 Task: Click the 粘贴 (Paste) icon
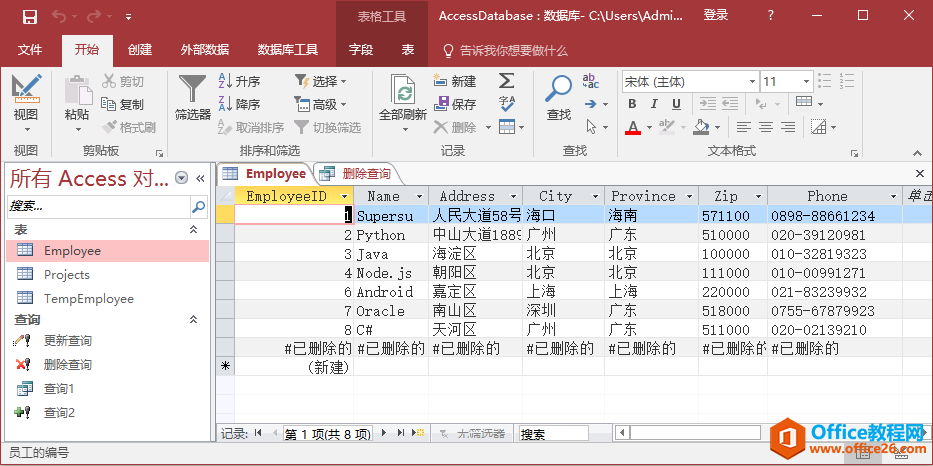(x=77, y=91)
